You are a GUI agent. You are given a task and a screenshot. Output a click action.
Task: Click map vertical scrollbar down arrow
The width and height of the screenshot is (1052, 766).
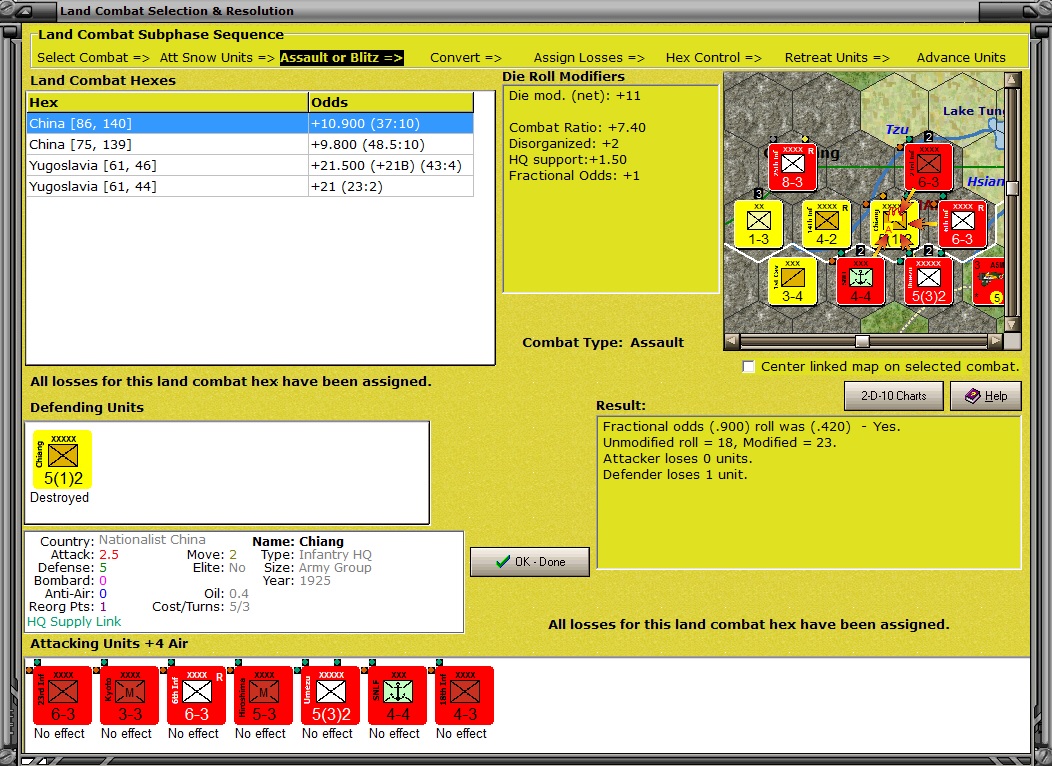point(1012,325)
